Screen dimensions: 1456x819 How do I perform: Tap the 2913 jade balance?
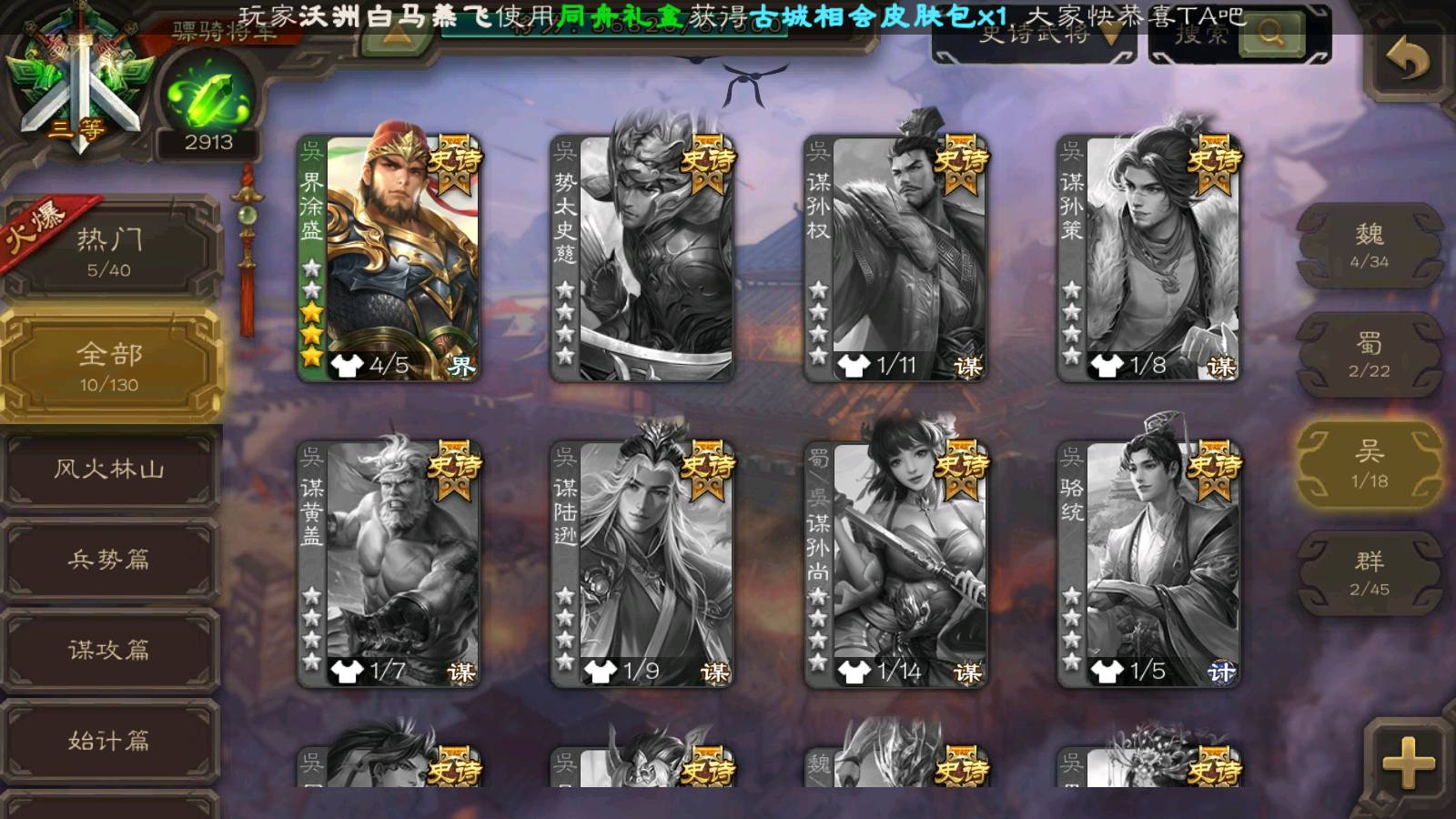tap(208, 142)
